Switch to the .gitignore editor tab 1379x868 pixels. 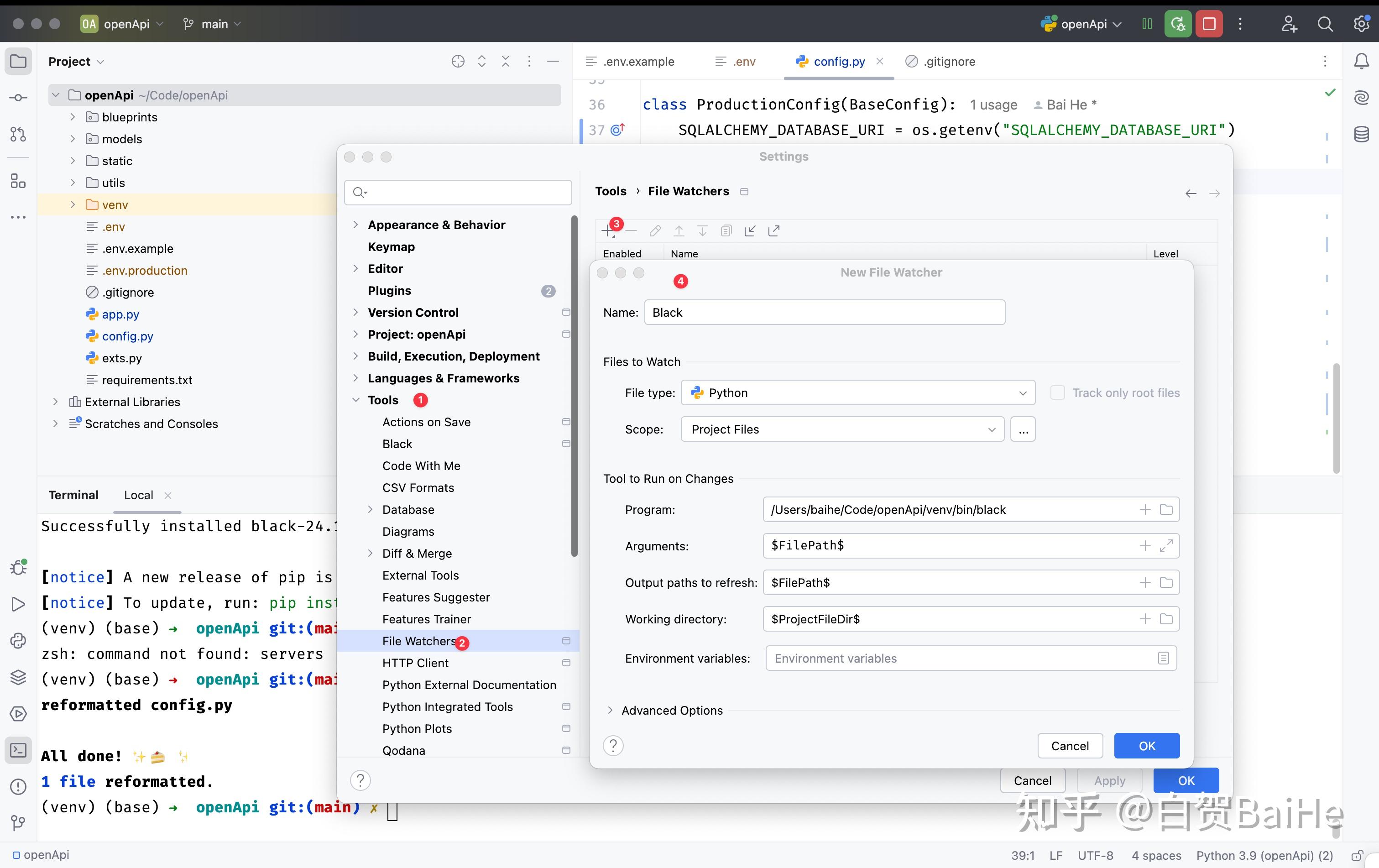point(948,61)
